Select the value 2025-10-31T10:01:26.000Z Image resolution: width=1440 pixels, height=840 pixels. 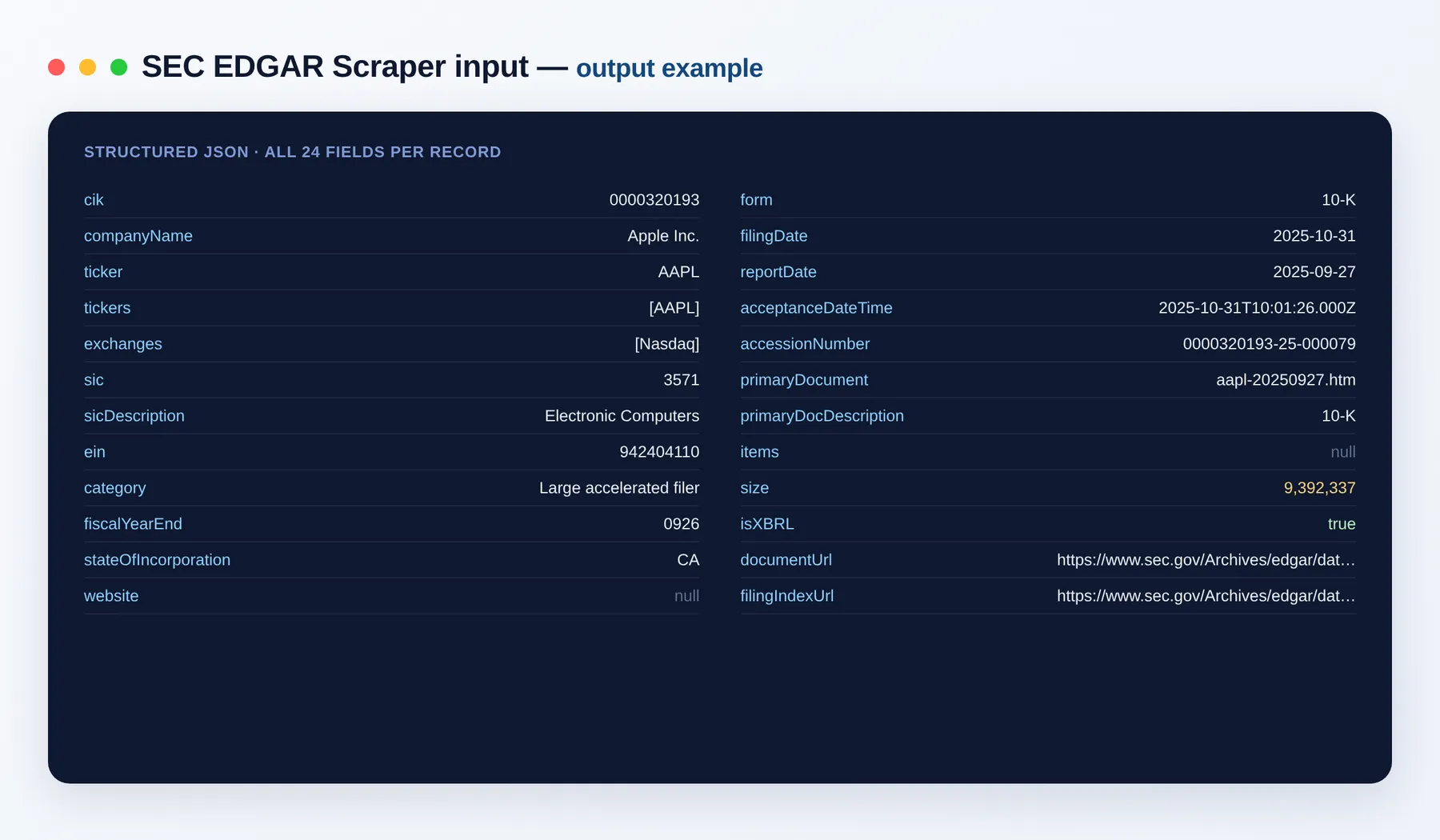(1257, 308)
